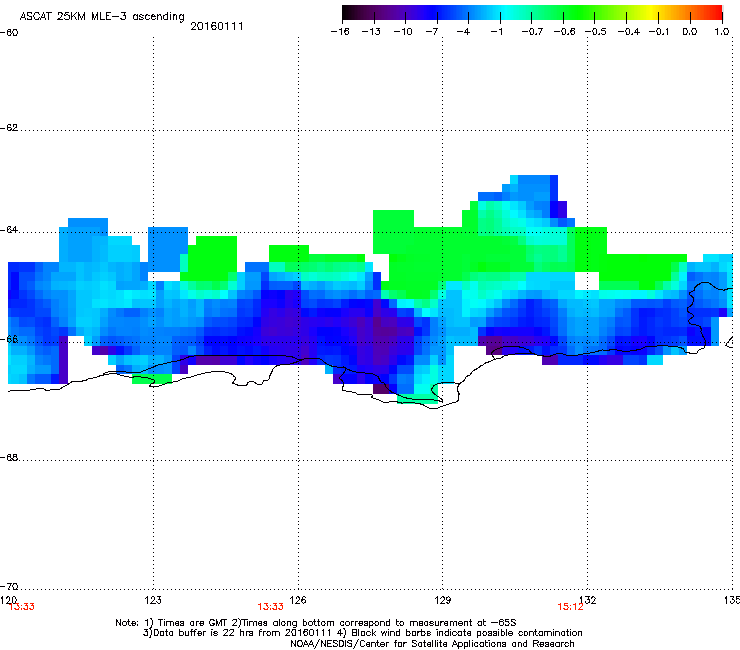
Task: Click the note line about GMT times
Action: coord(316,623)
